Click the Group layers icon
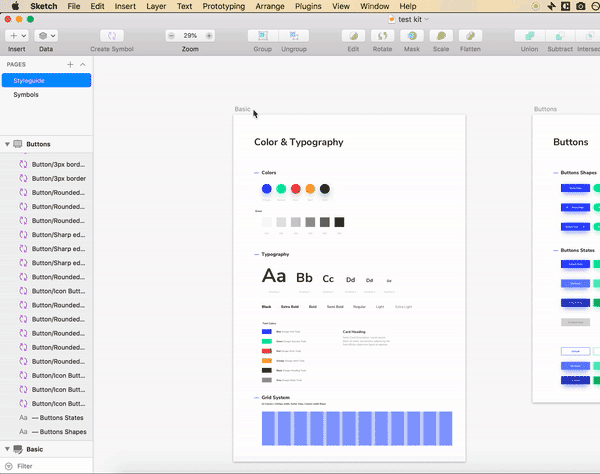This screenshot has width=600, height=474. (262, 36)
